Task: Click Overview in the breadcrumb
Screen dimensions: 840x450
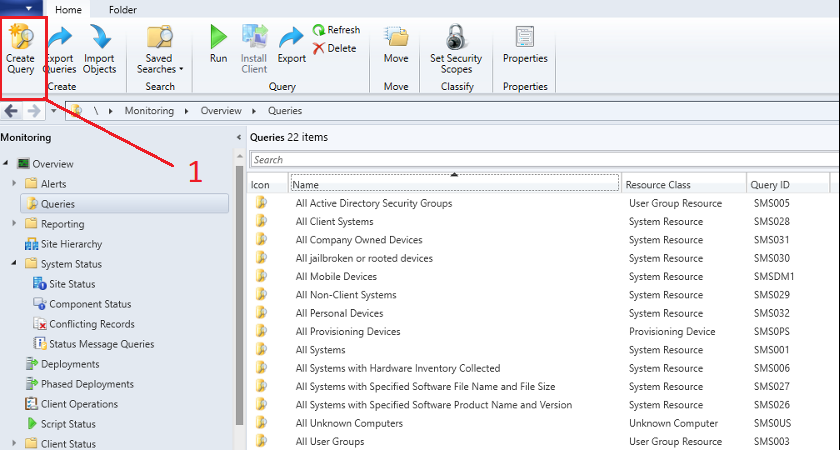Action: click(221, 111)
